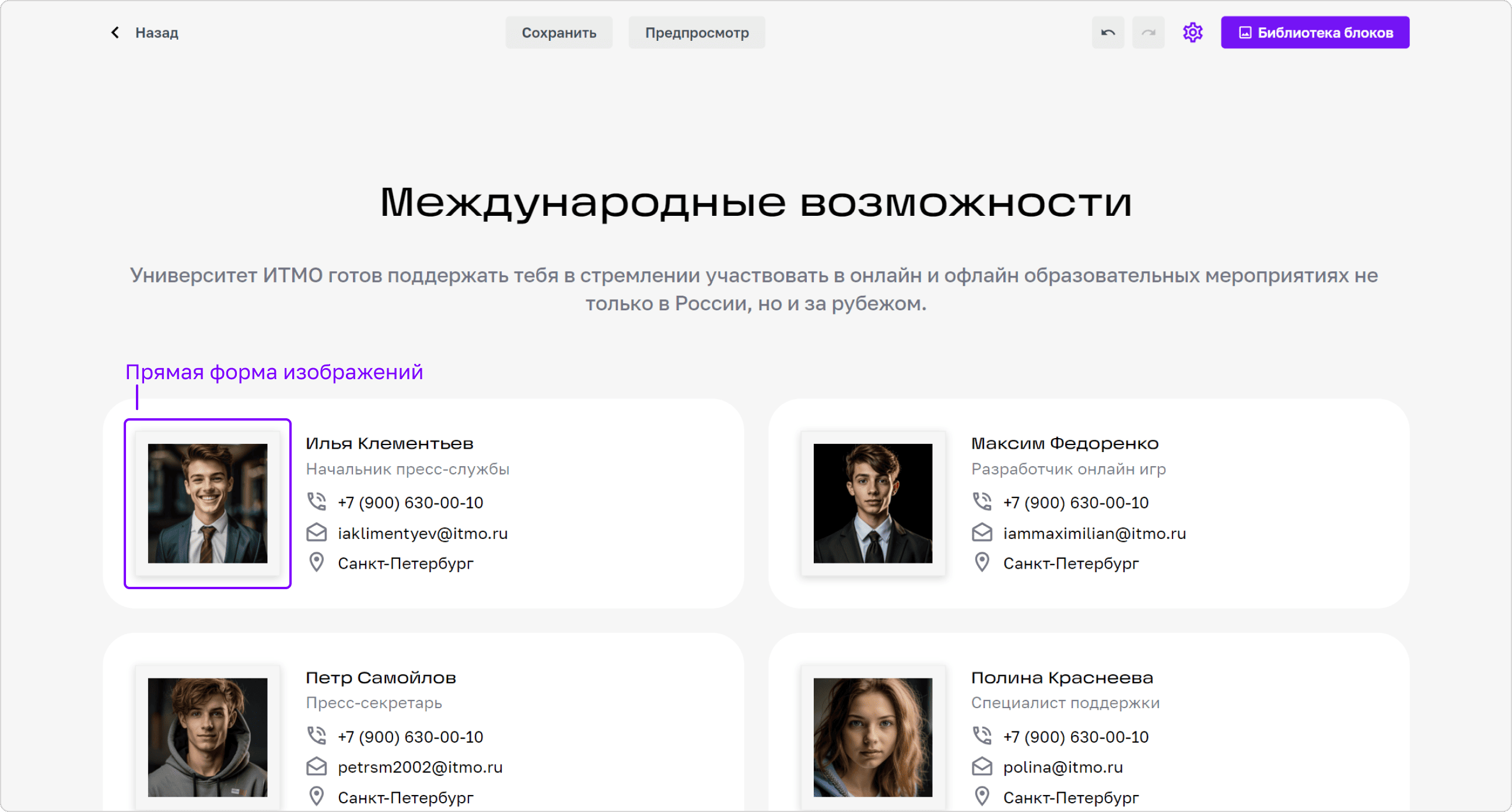
Task: Select Максим Федоренко's photo
Action: click(873, 503)
